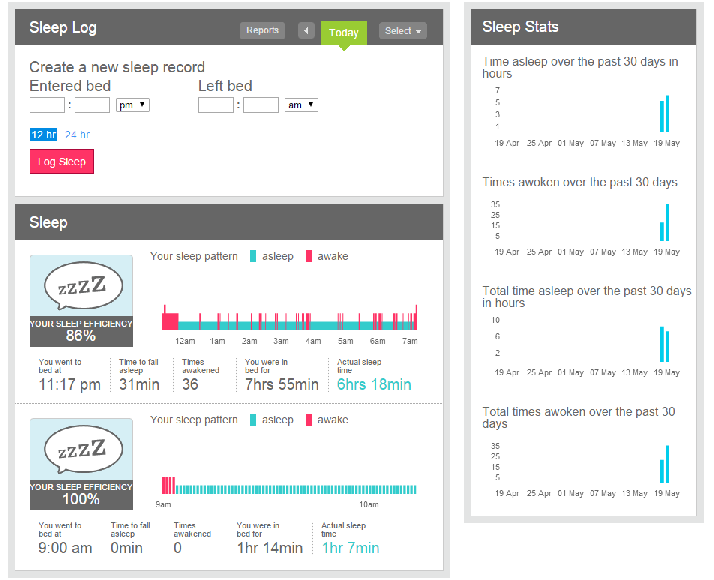714x580 pixels.
Task: Click the asleep teal legend swatch in first record
Action: point(254,257)
